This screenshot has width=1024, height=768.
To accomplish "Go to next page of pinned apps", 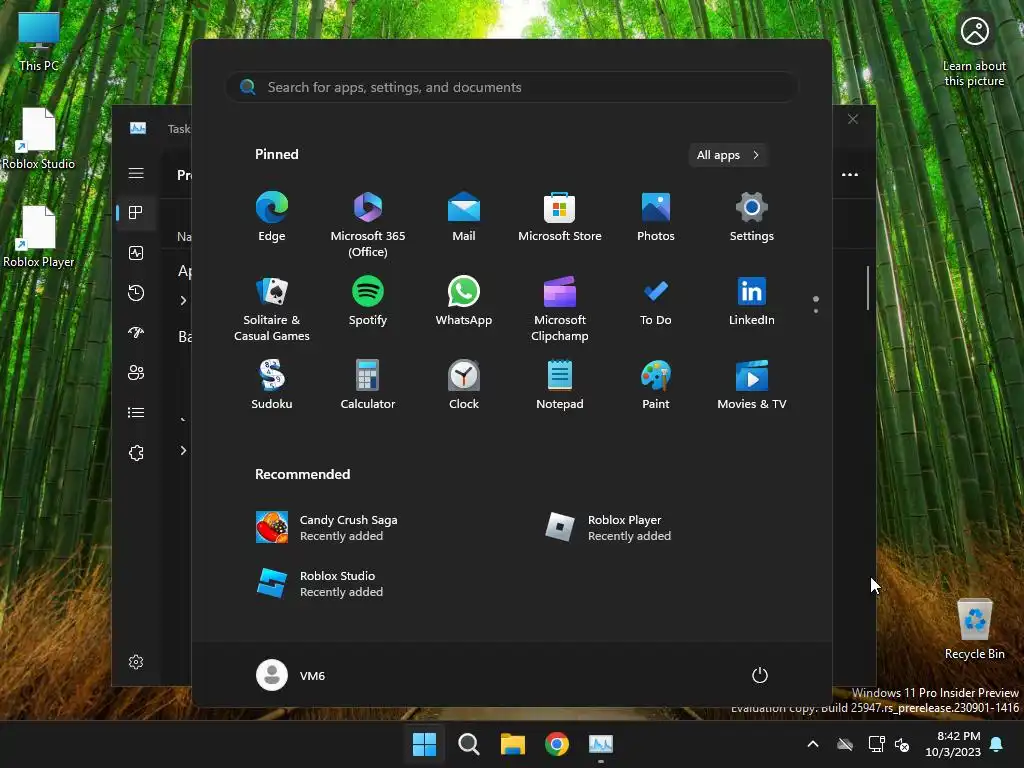I will pos(816,311).
